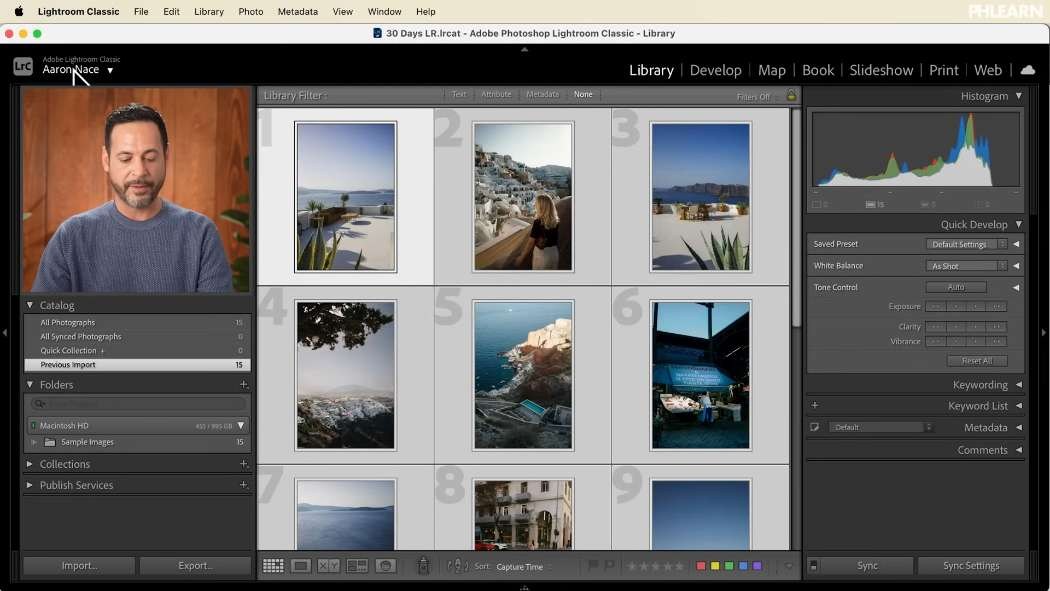Switch to Grid view icon
The height and width of the screenshot is (591, 1050).
[x=273, y=566]
